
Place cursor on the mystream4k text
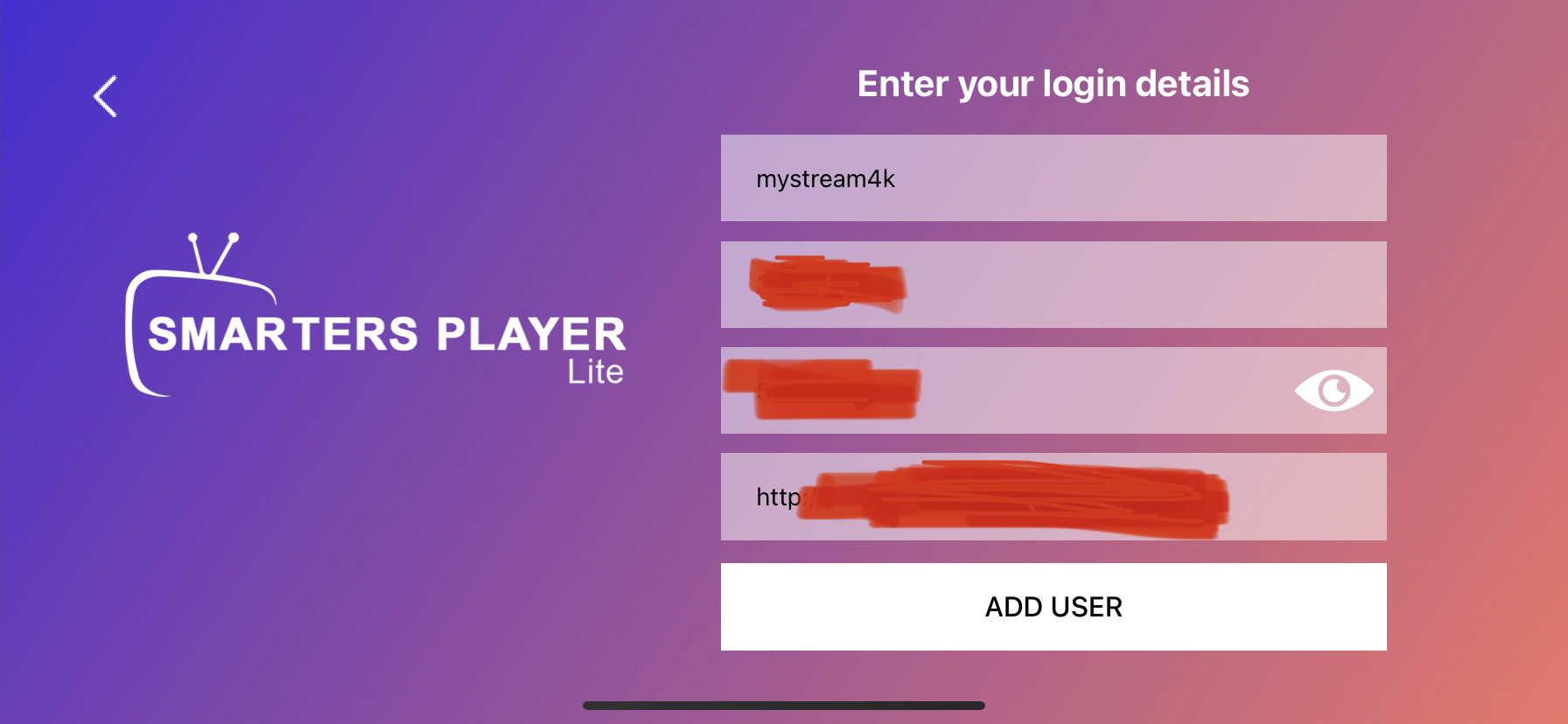click(825, 179)
